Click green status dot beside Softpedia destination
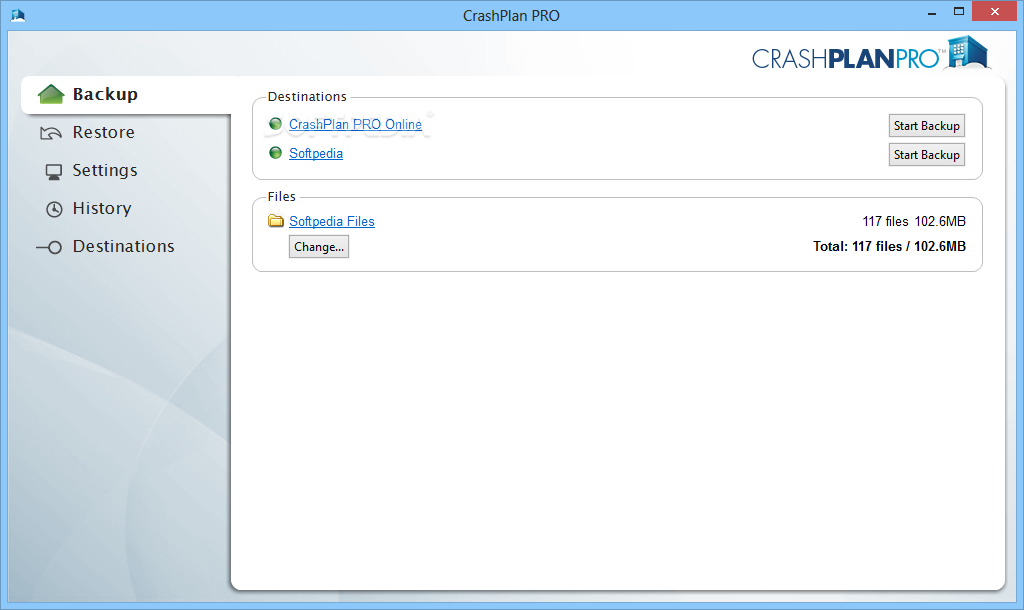 [276, 153]
